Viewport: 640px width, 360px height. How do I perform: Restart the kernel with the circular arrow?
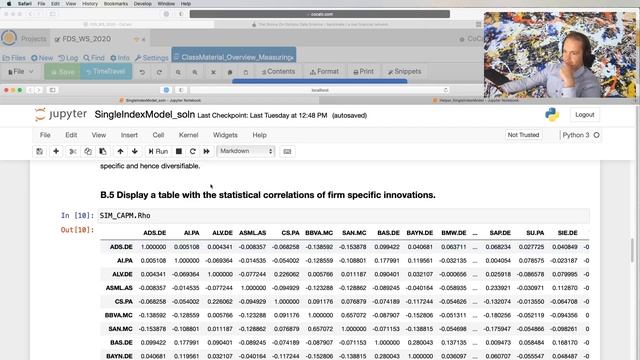coord(193,151)
